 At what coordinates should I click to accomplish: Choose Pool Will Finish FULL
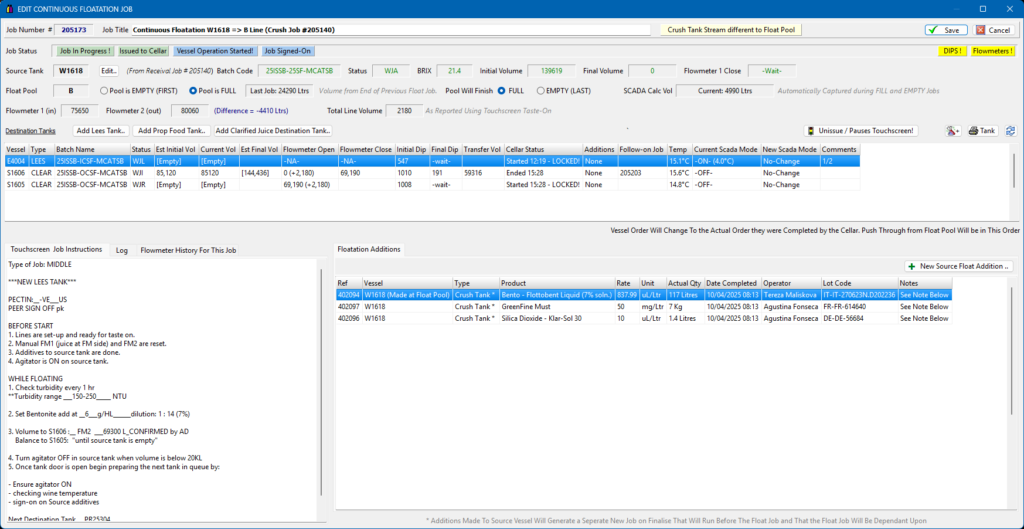click(502, 90)
